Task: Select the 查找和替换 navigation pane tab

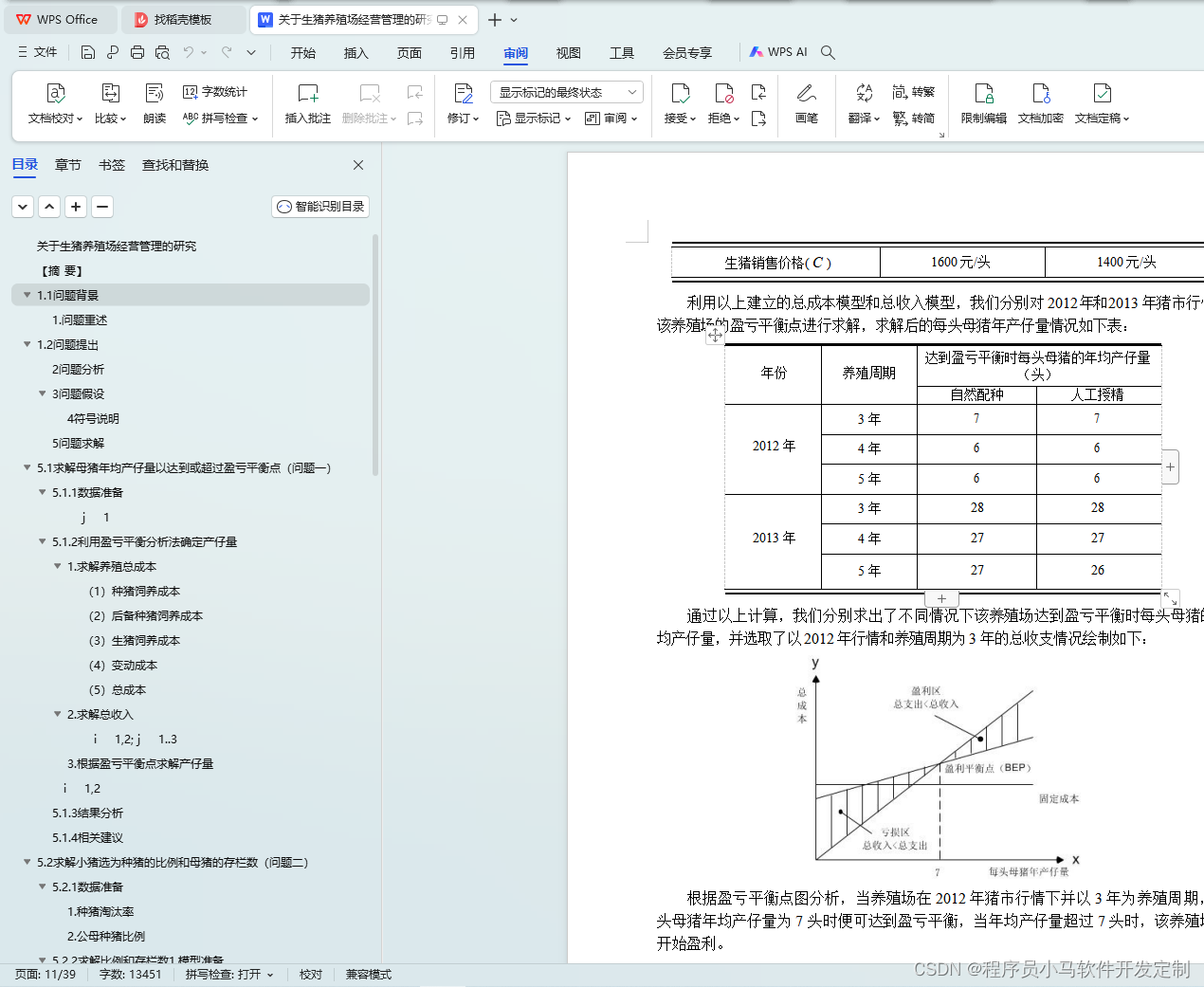Action: pyautogui.click(x=175, y=165)
